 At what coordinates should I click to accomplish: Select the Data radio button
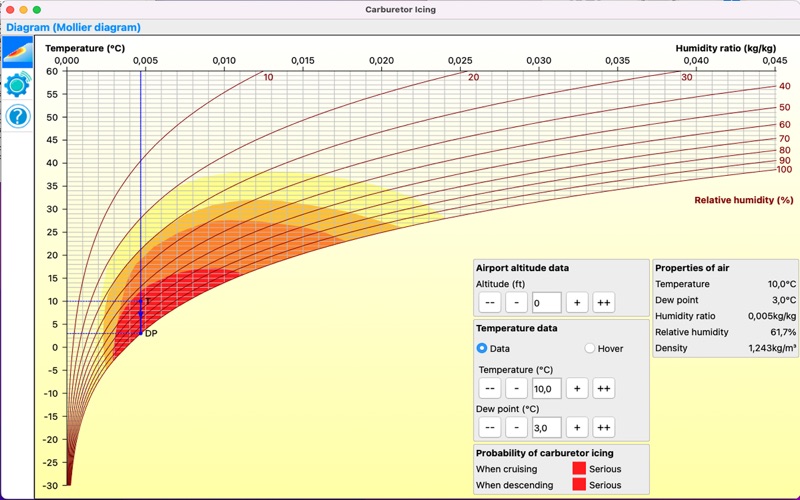pos(482,348)
